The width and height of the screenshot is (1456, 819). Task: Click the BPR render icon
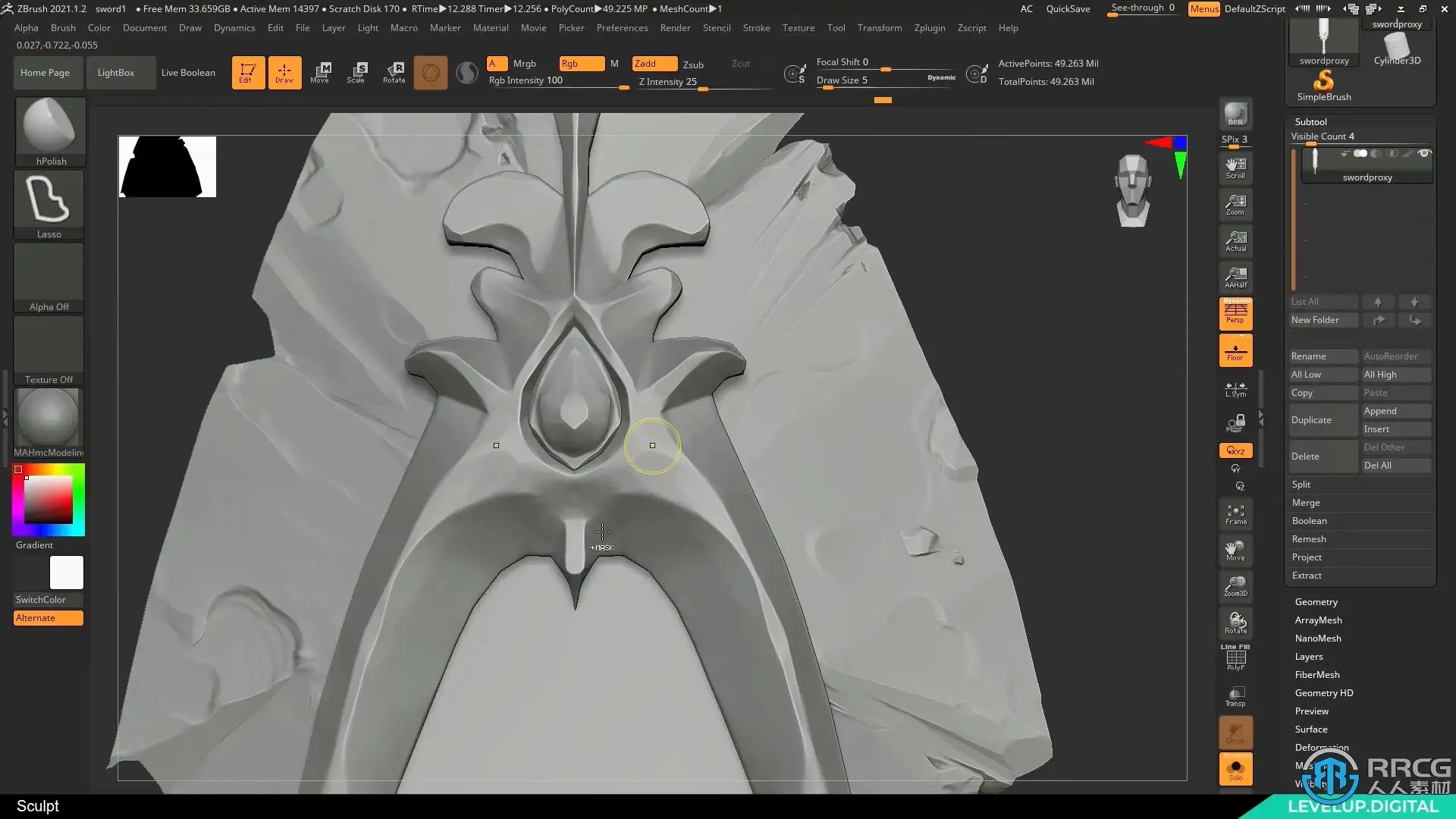pos(1235,114)
